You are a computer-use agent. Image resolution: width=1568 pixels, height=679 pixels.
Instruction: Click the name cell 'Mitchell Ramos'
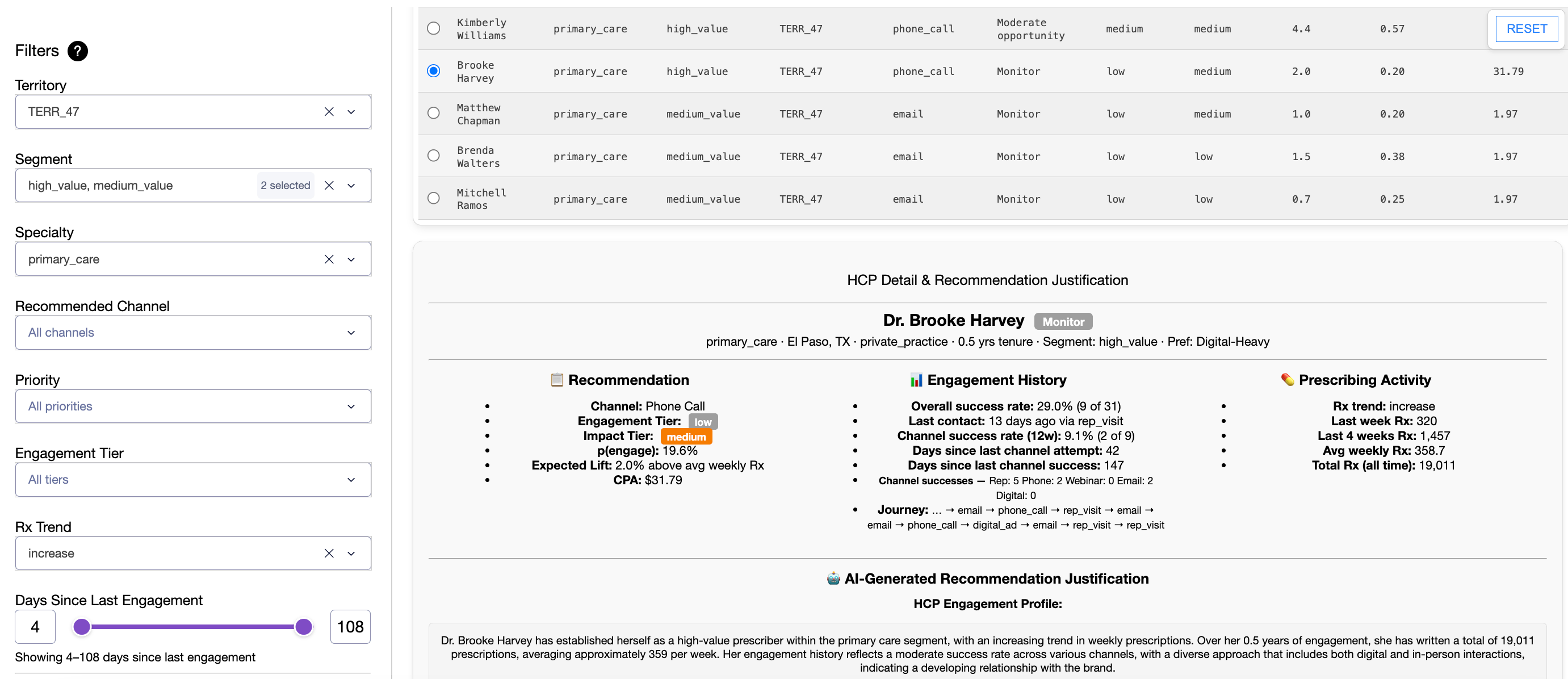pos(481,199)
